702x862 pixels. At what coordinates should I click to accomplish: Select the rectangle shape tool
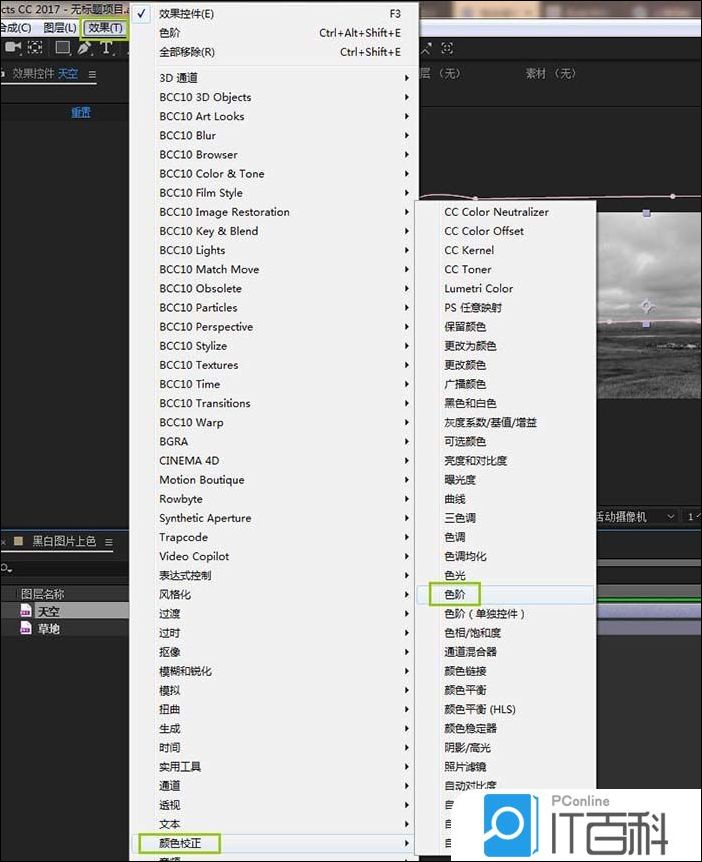tap(63, 48)
